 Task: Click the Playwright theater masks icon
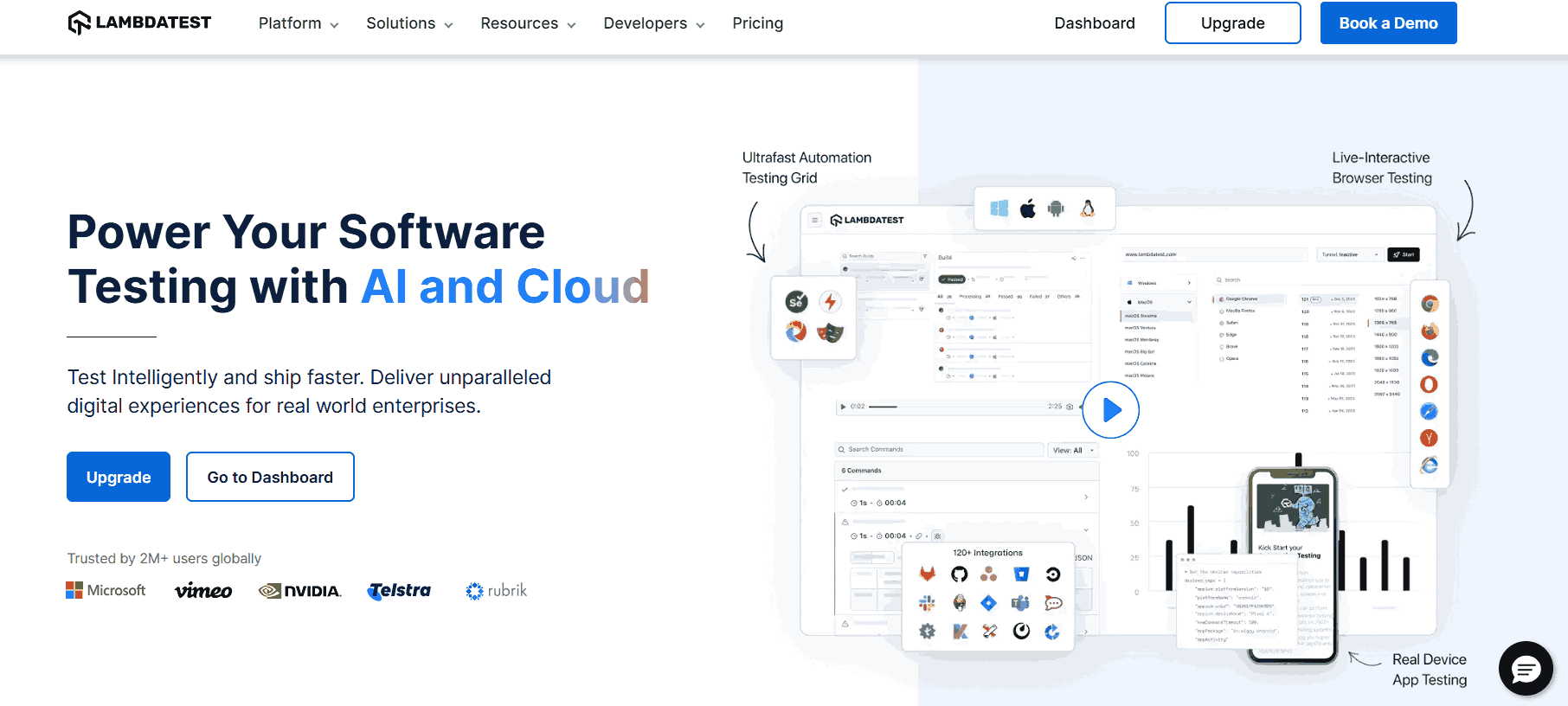pos(831,331)
